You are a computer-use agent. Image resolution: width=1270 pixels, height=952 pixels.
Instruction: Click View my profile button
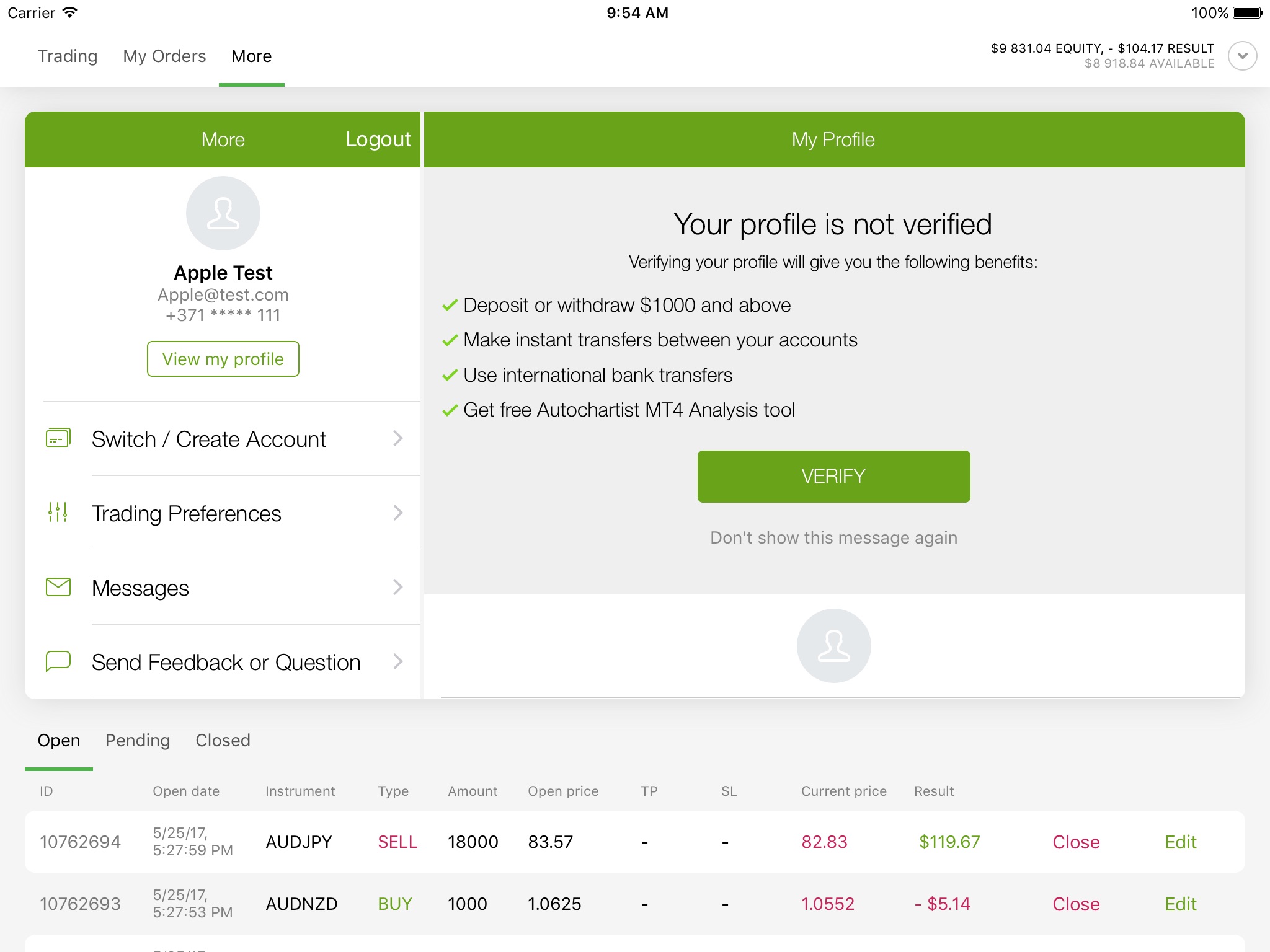(222, 358)
